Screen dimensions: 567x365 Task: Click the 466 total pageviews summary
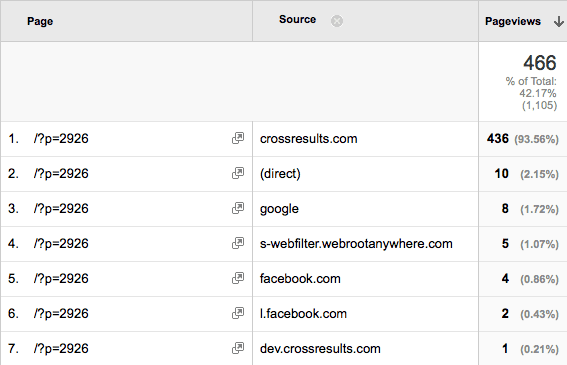[x=540, y=63]
